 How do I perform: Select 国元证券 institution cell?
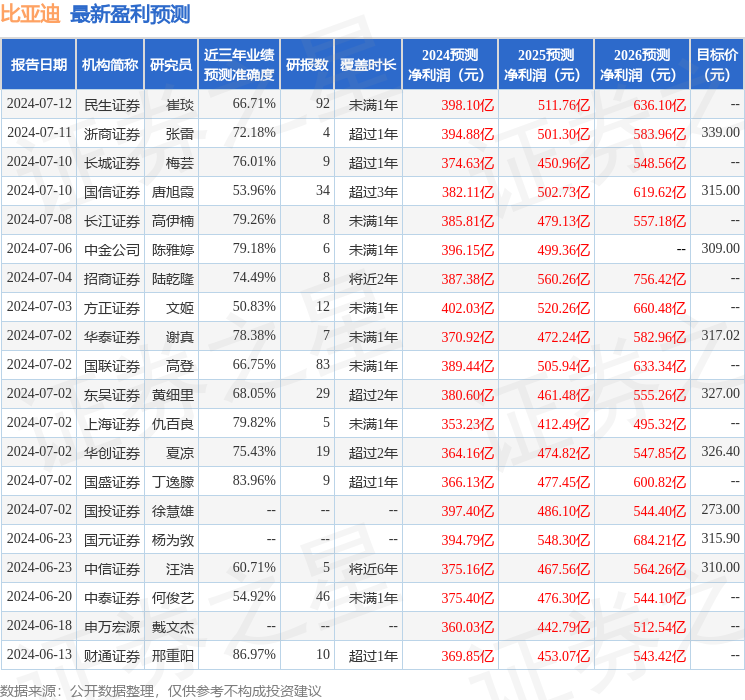point(112,540)
